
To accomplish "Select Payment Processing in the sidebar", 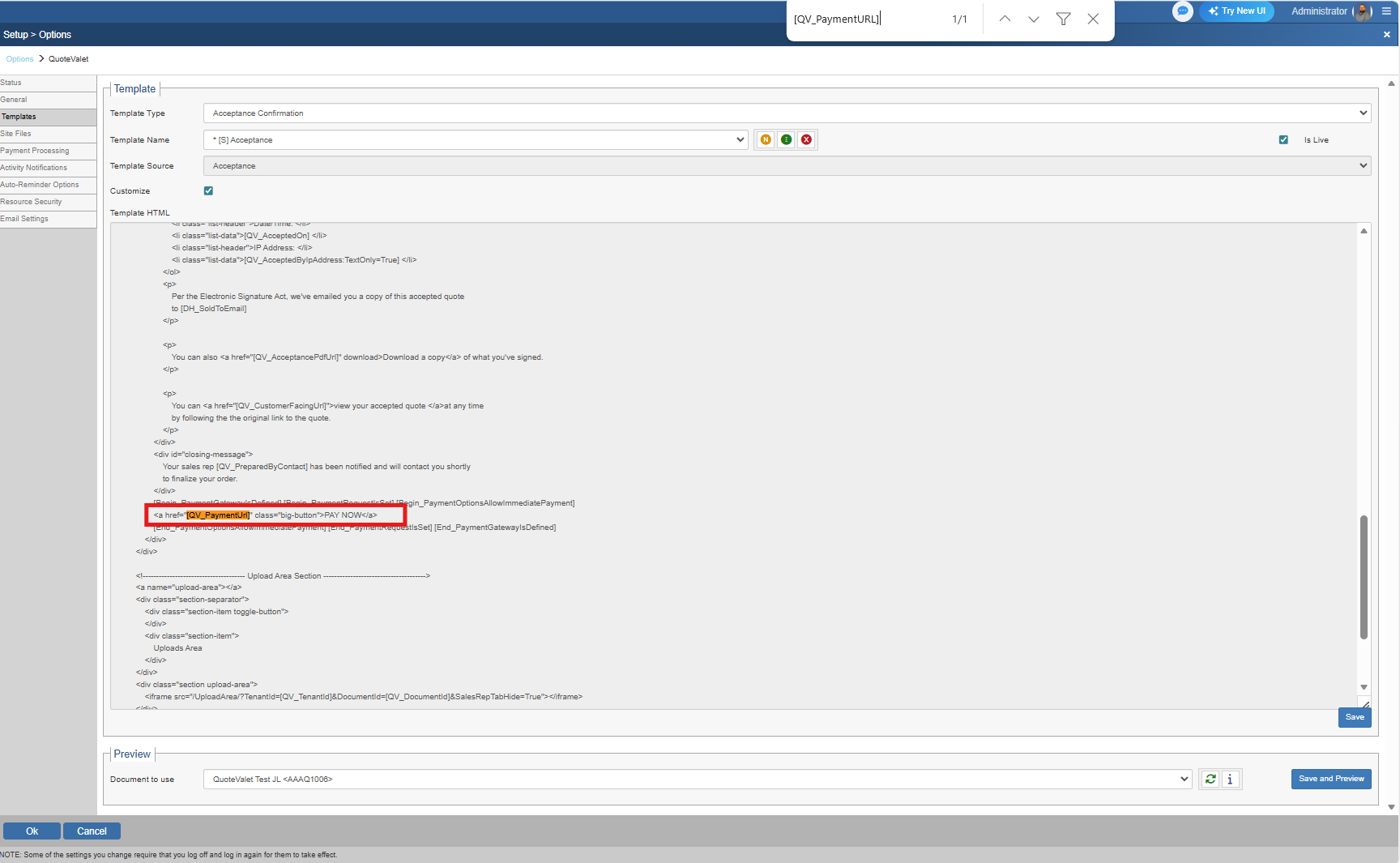I will click(x=35, y=151).
